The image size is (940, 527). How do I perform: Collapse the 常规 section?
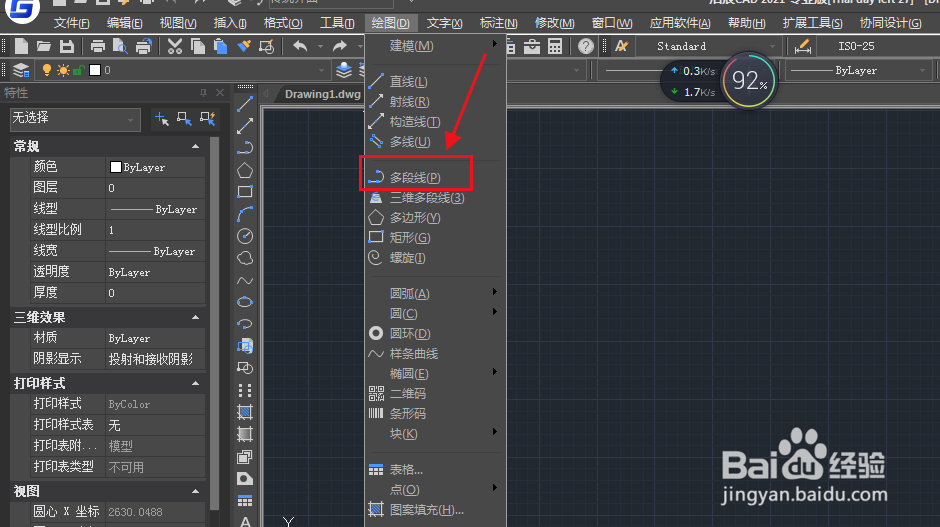[x=195, y=146]
